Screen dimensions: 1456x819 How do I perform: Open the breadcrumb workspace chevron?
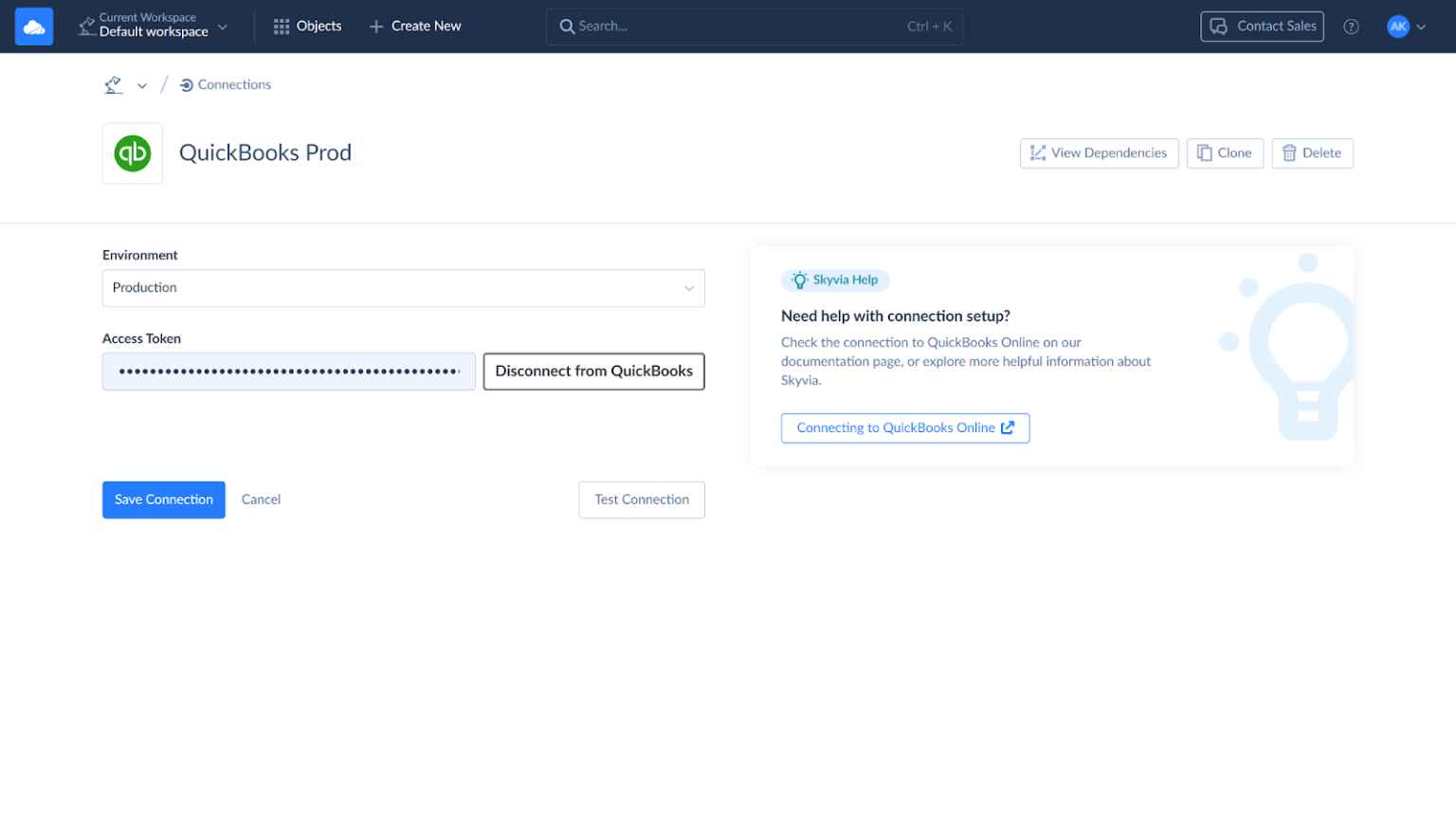(x=142, y=84)
